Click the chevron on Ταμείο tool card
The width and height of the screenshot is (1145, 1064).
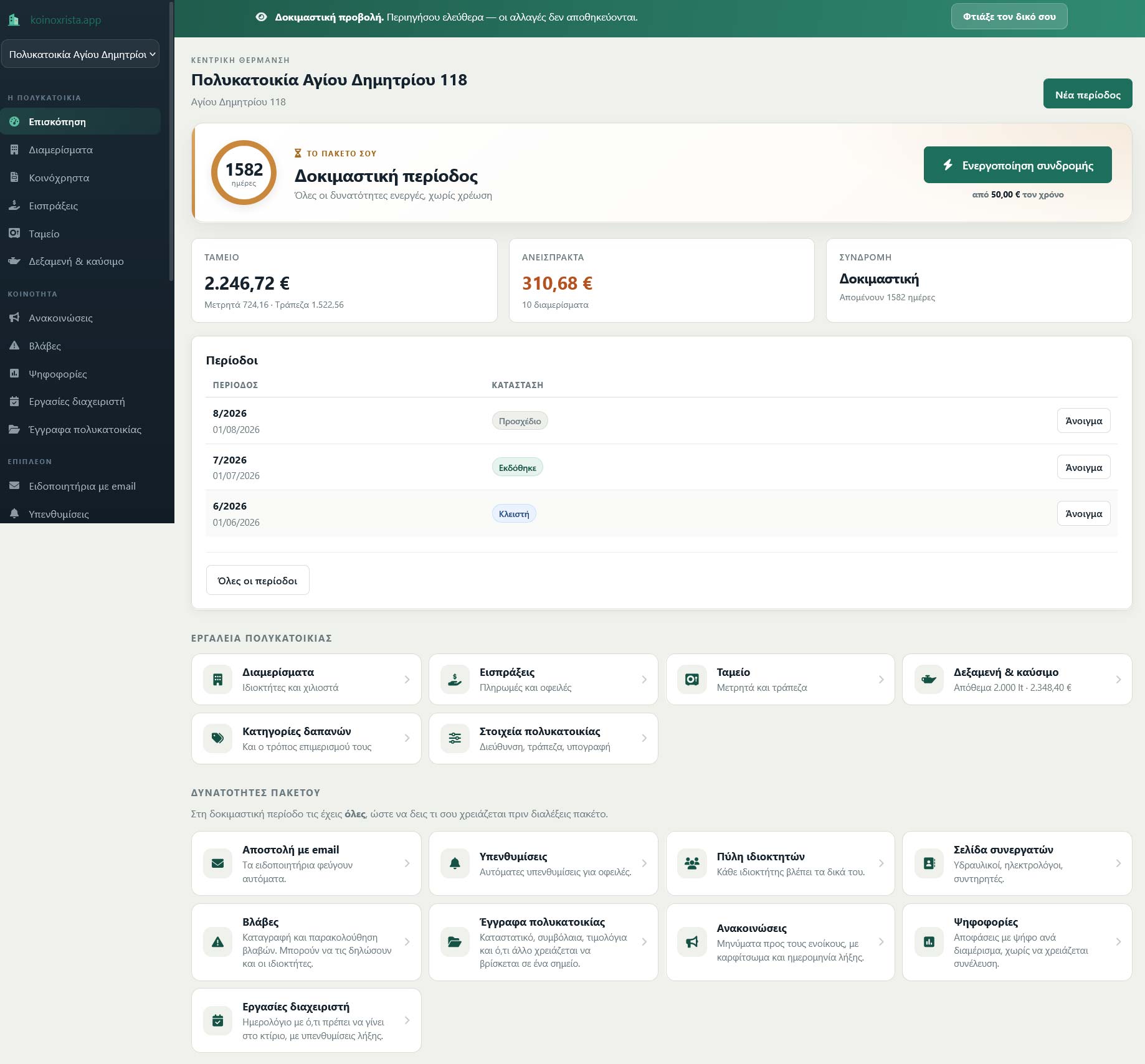point(881,680)
